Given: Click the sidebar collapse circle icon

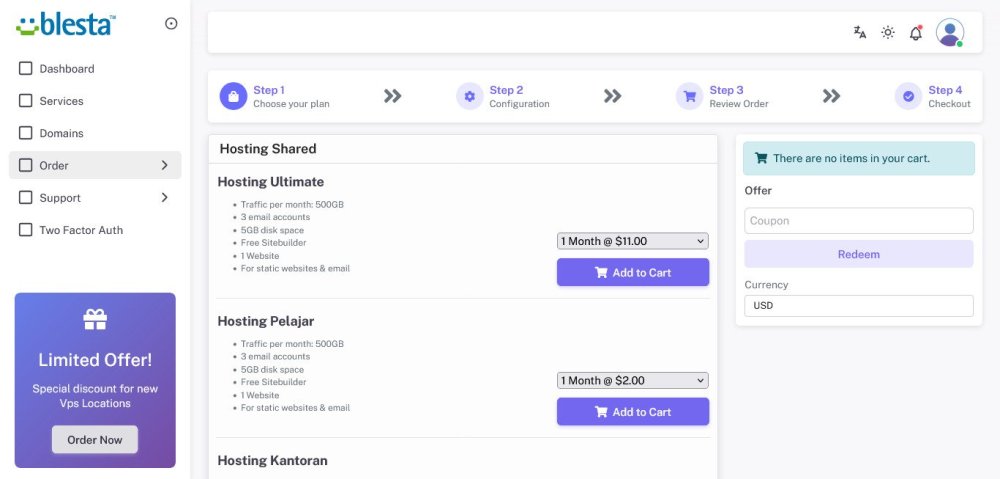Looking at the screenshot, I should pyautogui.click(x=171, y=24).
